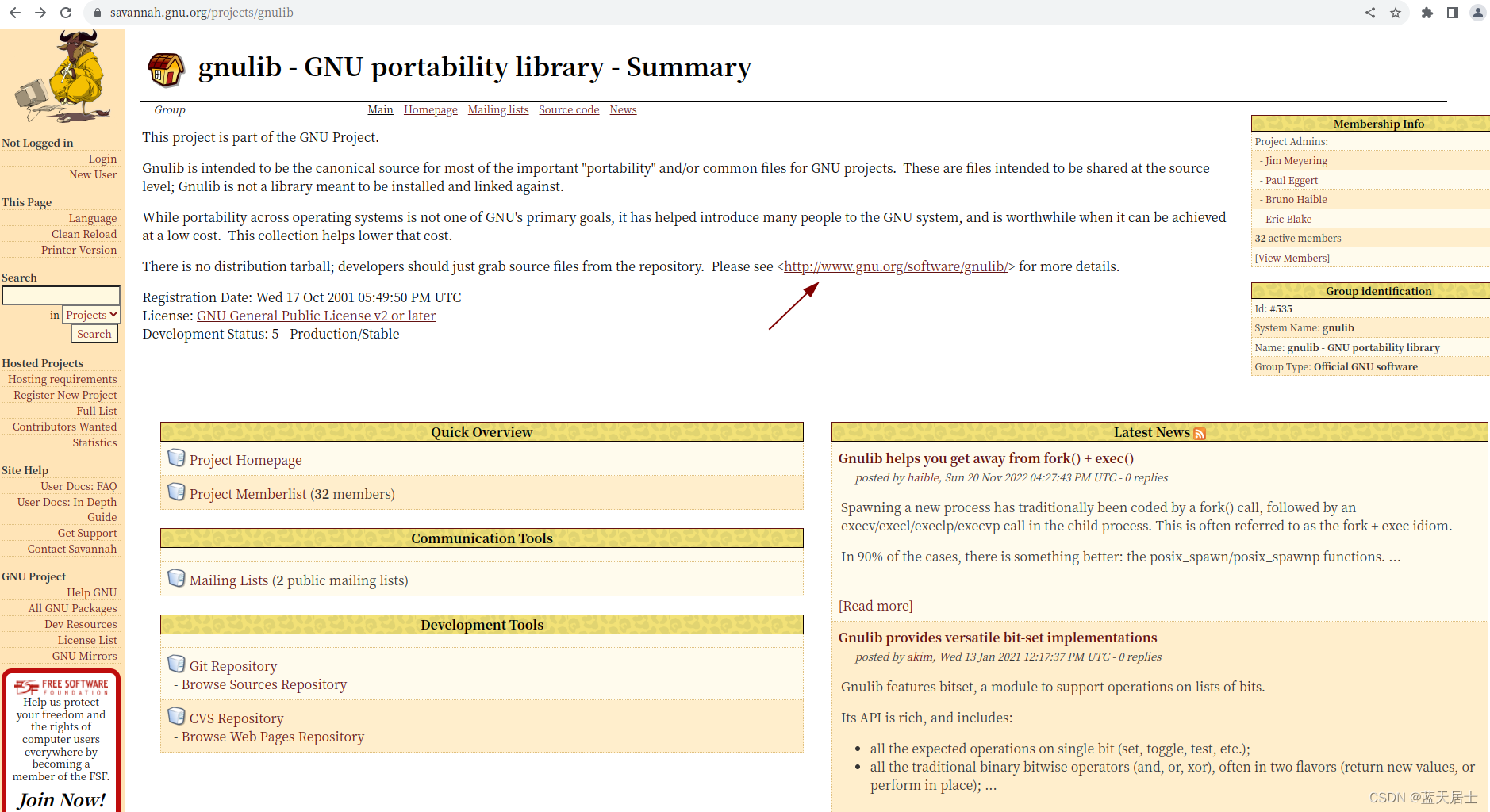The height and width of the screenshot is (812, 1490).
Task: Click the icon next to Project Homepage
Action: coord(176,458)
